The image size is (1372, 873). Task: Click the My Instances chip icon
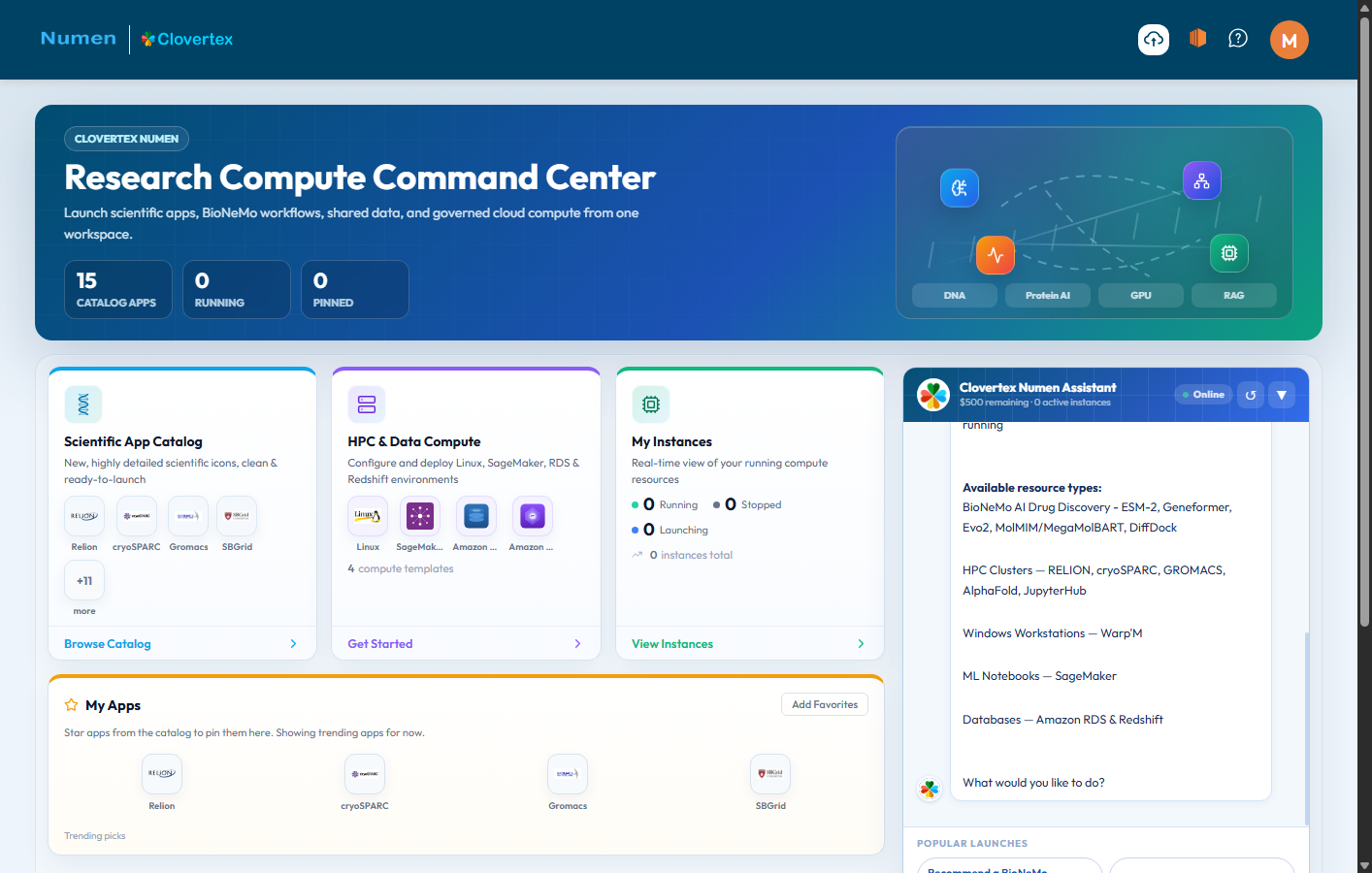click(x=651, y=404)
